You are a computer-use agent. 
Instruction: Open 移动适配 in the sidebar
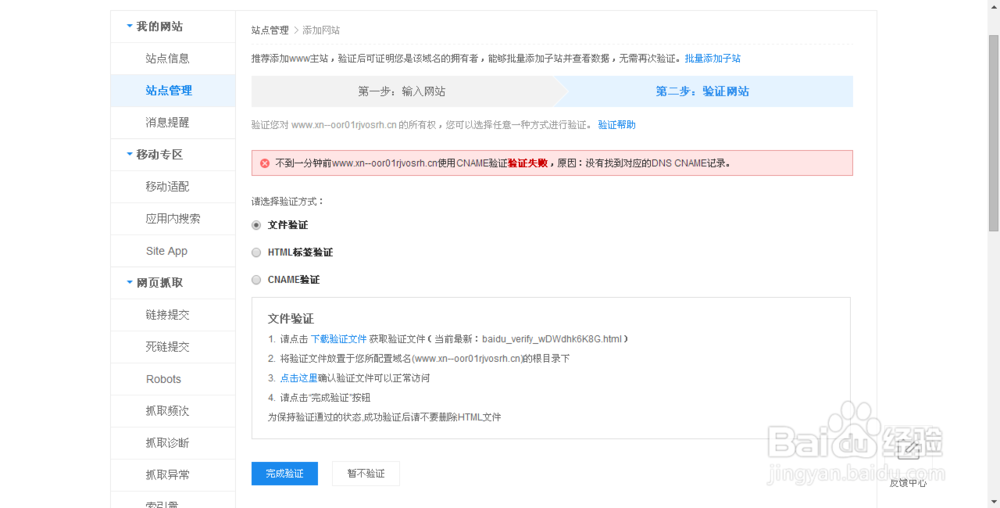[167, 187]
